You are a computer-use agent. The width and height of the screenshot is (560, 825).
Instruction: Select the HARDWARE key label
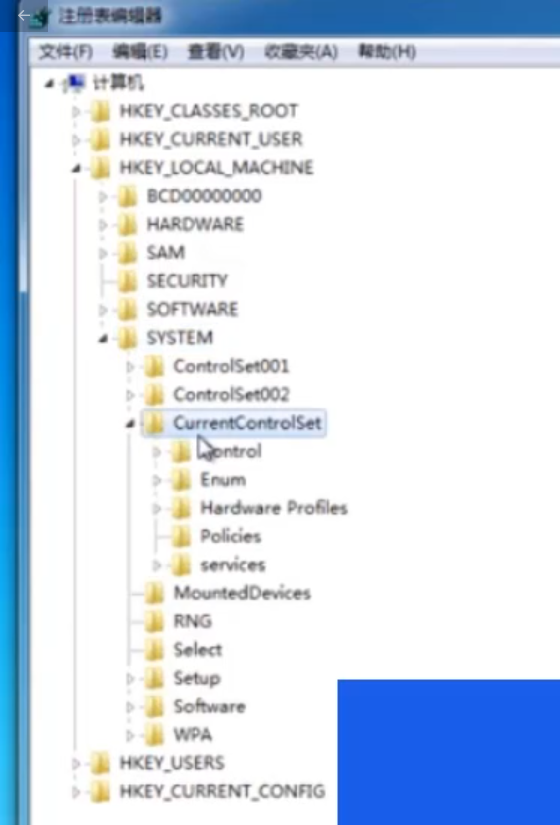coord(195,225)
